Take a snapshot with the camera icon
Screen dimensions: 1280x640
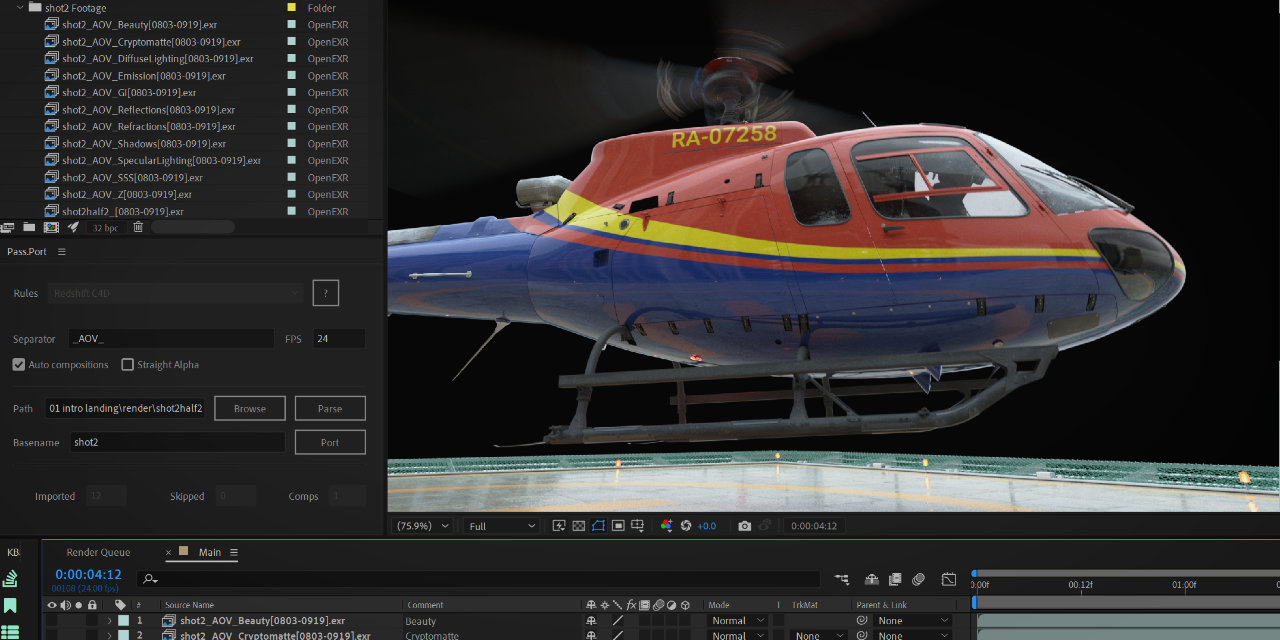(x=744, y=526)
